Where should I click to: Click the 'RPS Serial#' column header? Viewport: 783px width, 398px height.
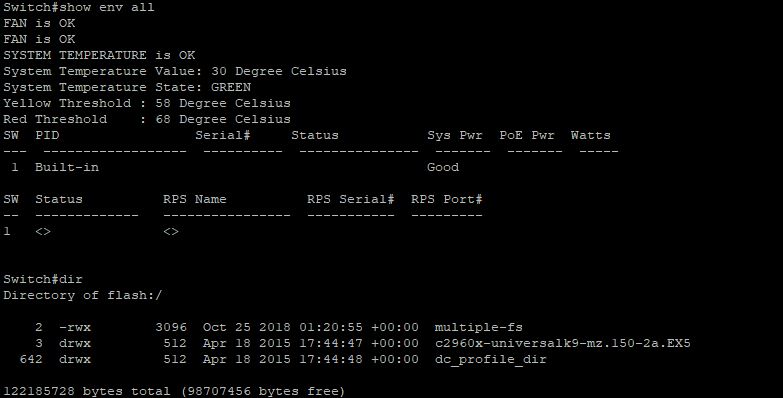(351, 199)
